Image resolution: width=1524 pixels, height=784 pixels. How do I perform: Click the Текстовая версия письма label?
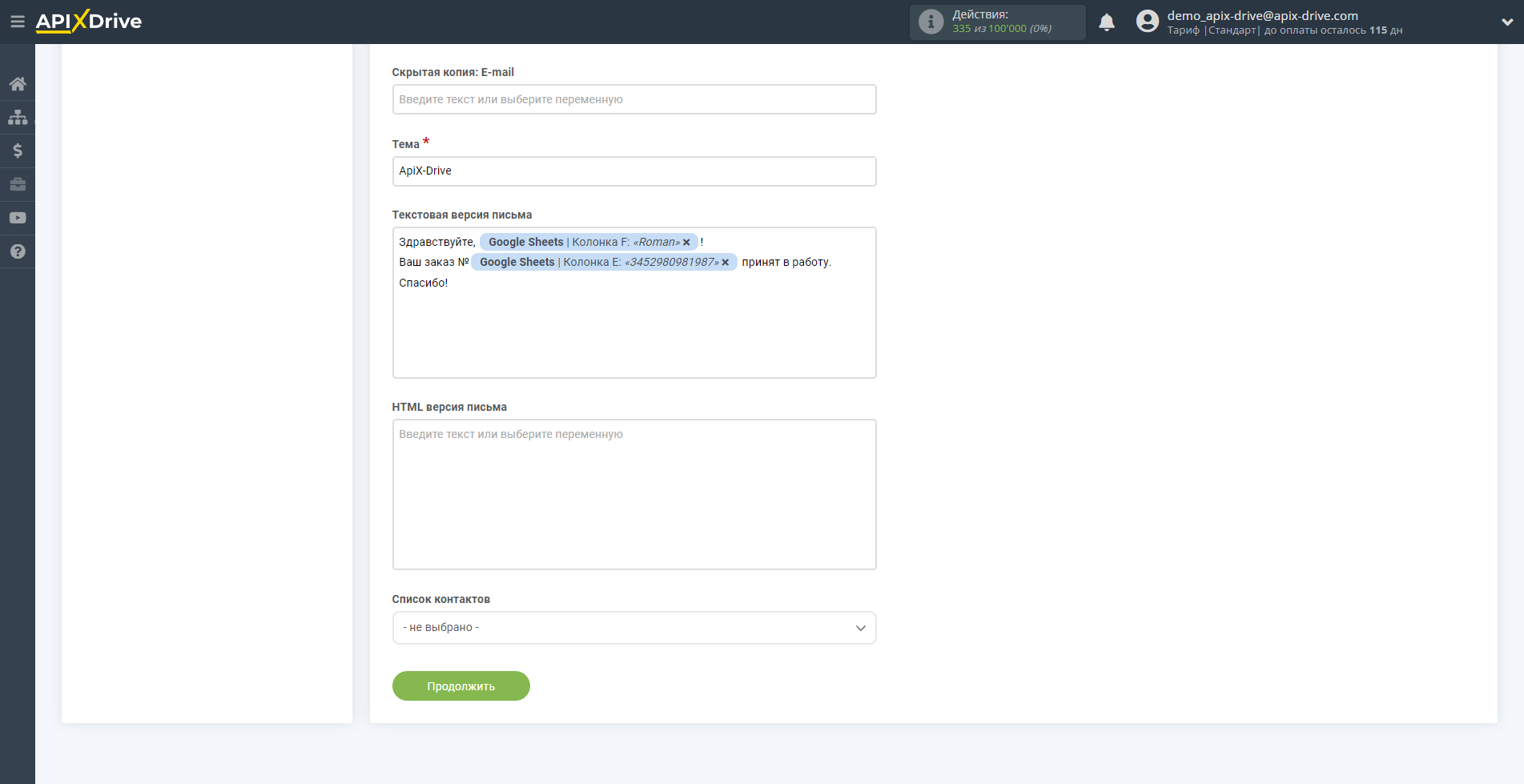462,215
